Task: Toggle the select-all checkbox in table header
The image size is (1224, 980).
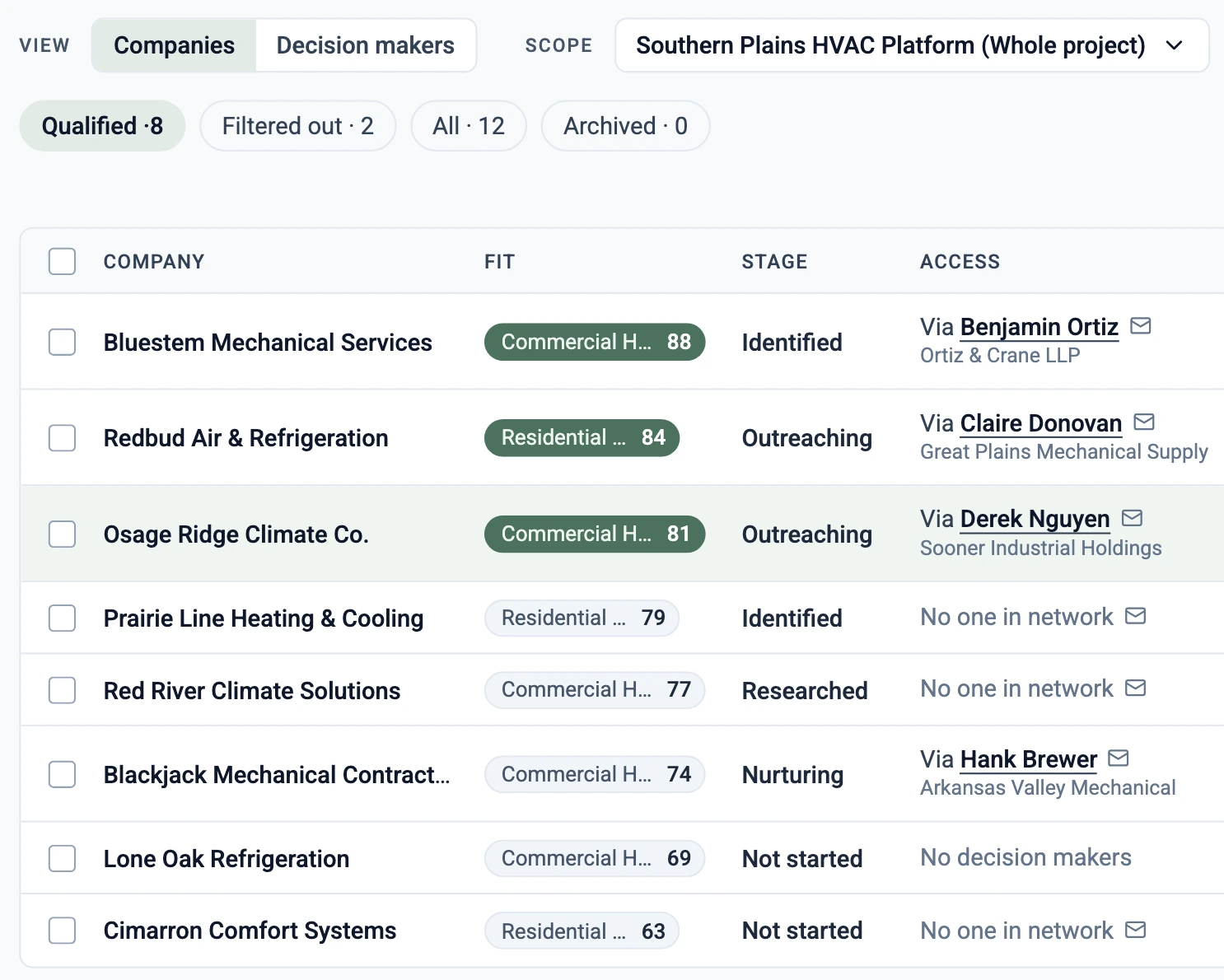Action: pos(62,261)
